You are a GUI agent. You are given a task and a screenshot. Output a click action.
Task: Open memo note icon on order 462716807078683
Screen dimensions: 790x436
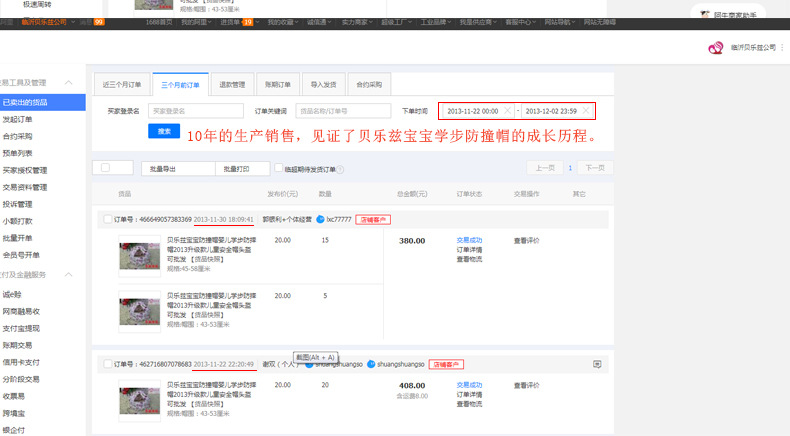(597, 364)
